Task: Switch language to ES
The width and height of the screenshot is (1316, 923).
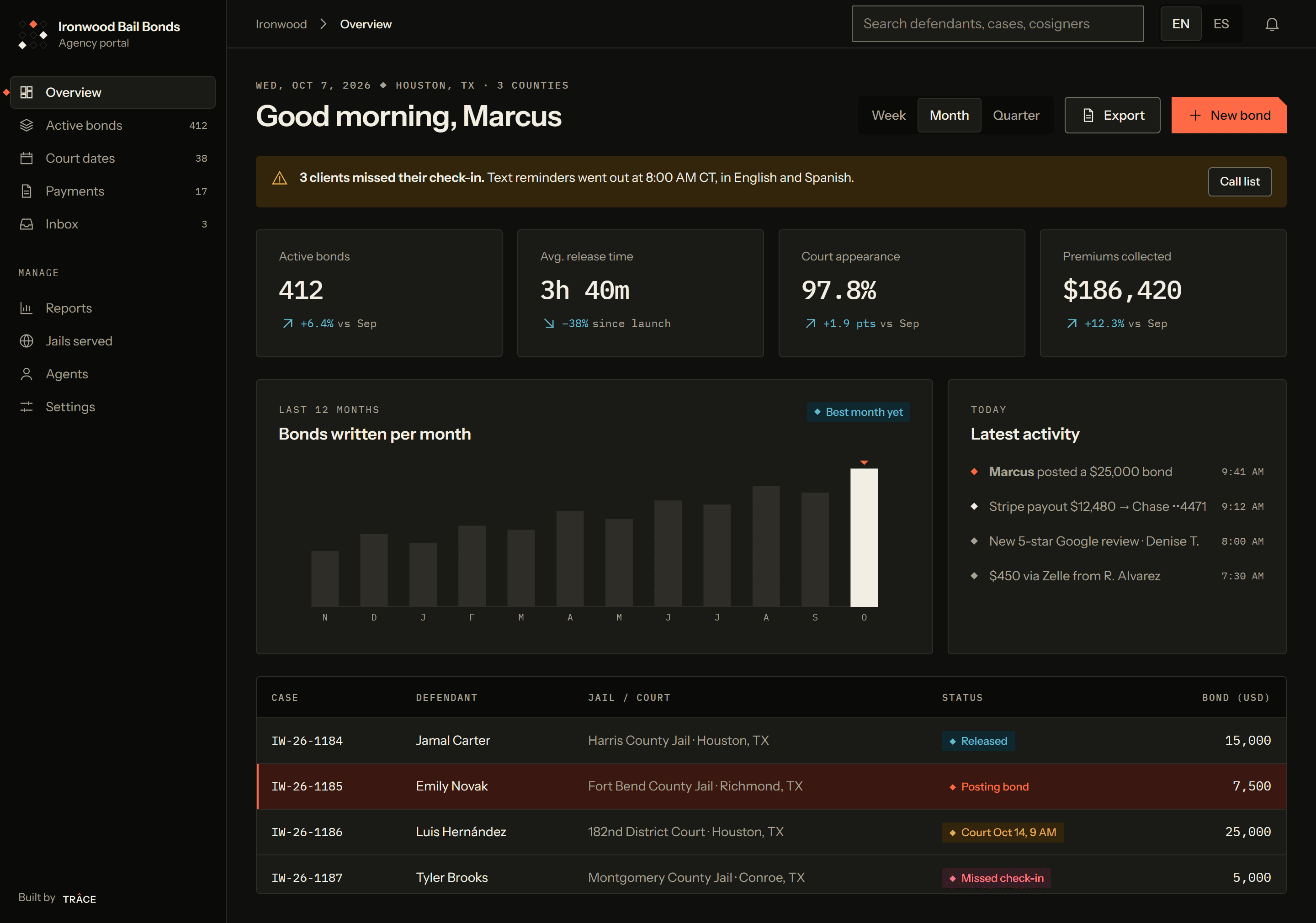Action: (x=1221, y=24)
